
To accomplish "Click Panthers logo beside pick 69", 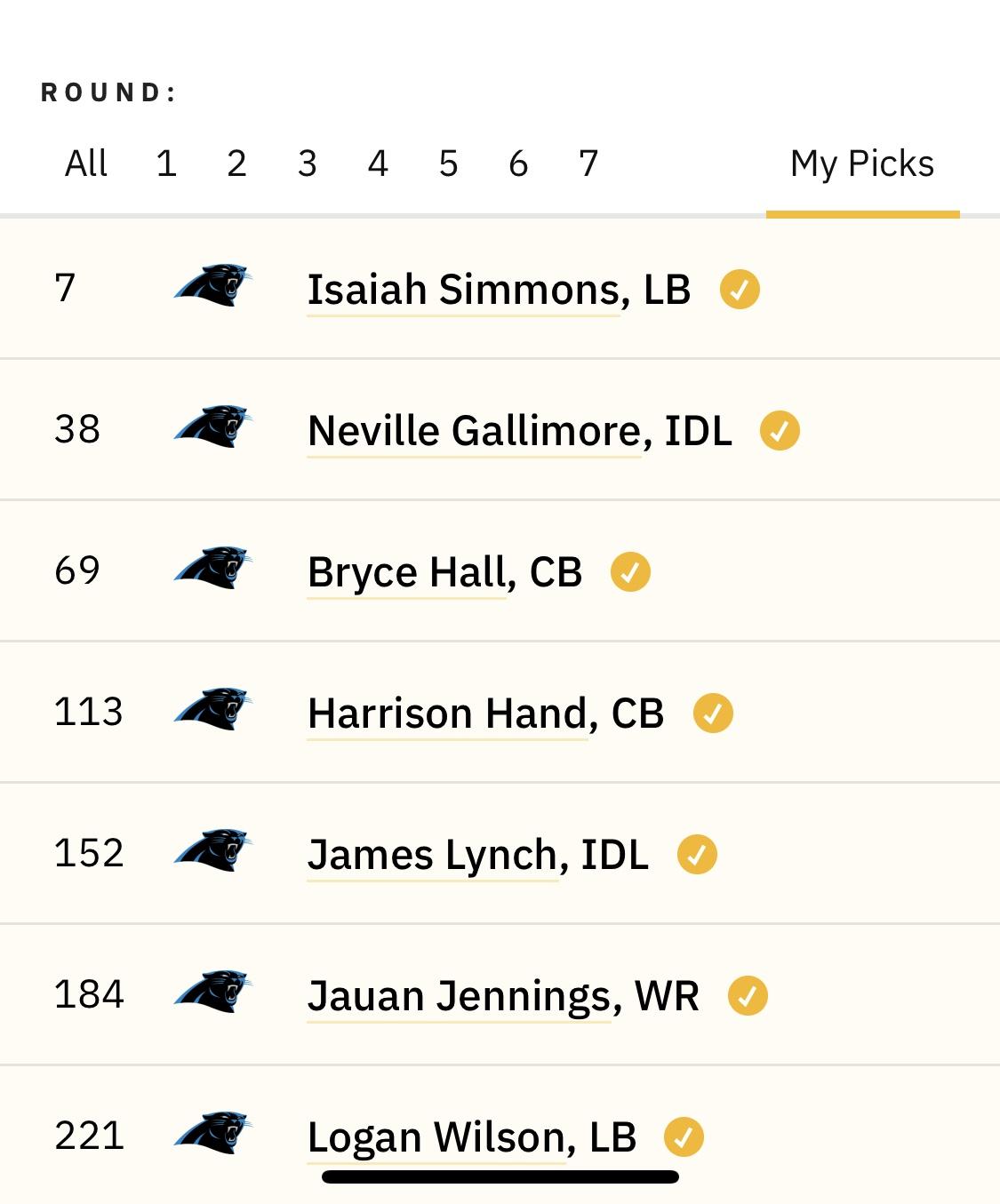I will [x=213, y=569].
